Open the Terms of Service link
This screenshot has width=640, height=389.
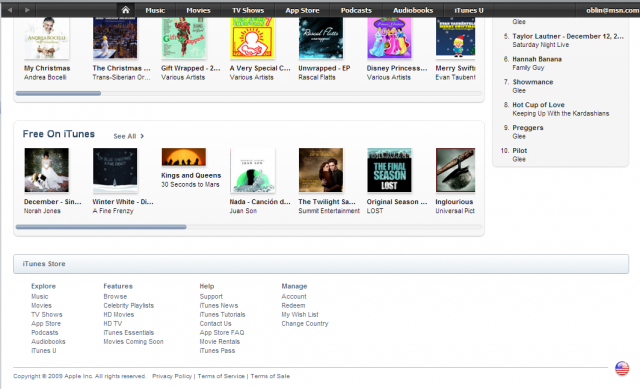click(221, 376)
